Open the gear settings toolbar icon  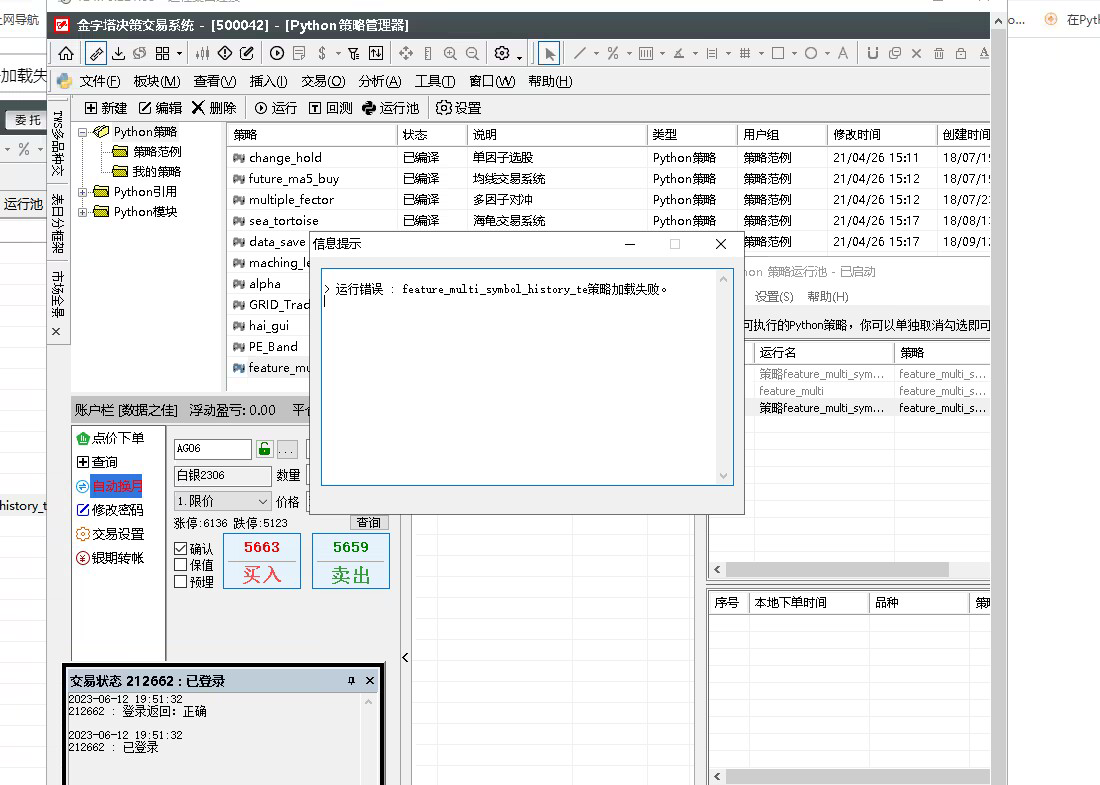[502, 53]
